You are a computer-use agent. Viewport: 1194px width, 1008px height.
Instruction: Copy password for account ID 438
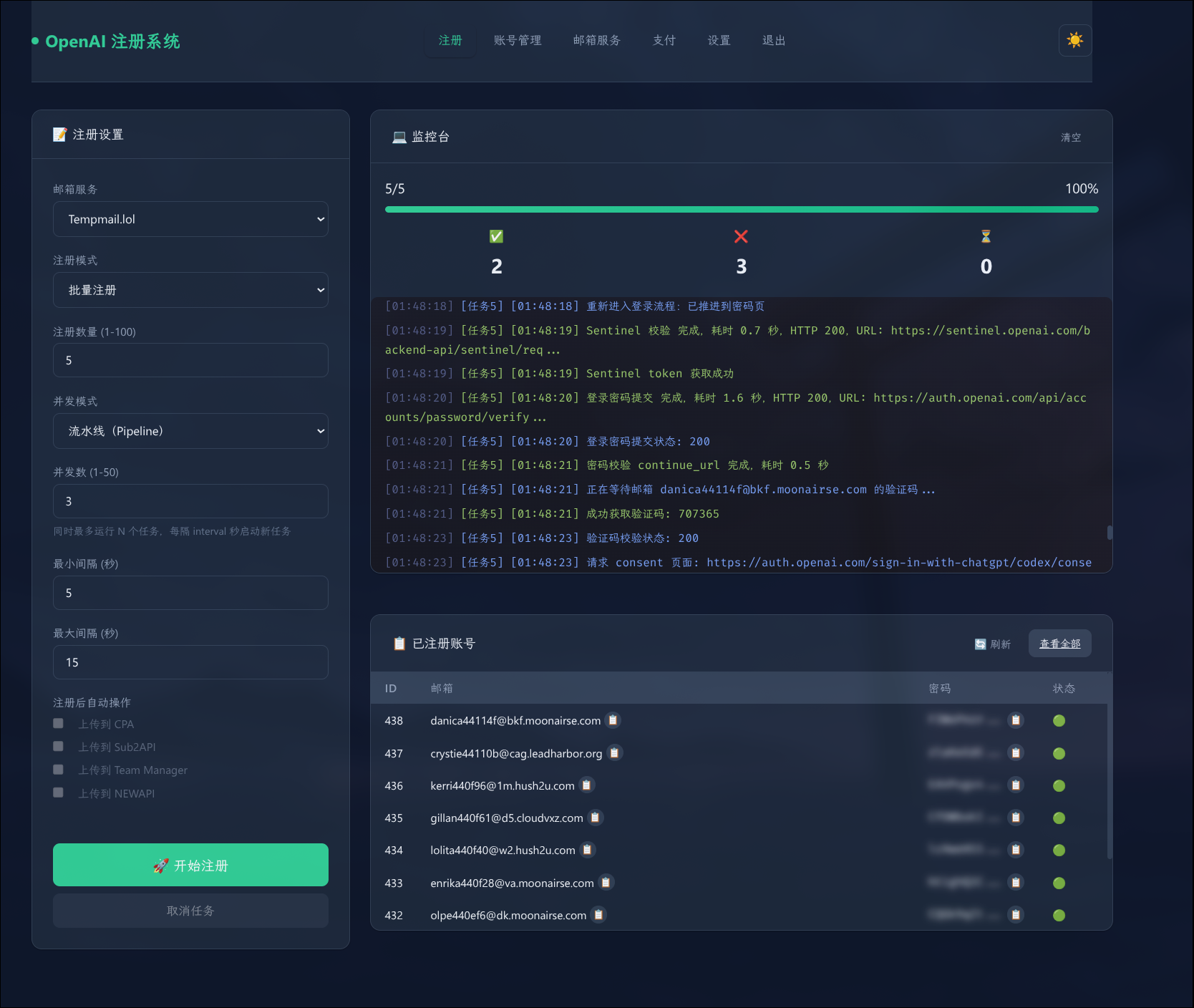[x=1015, y=720]
